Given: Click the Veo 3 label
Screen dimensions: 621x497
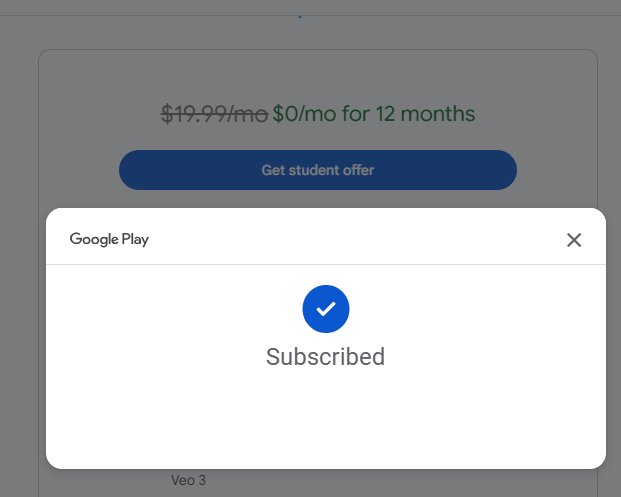Looking at the screenshot, I should tap(188, 481).
